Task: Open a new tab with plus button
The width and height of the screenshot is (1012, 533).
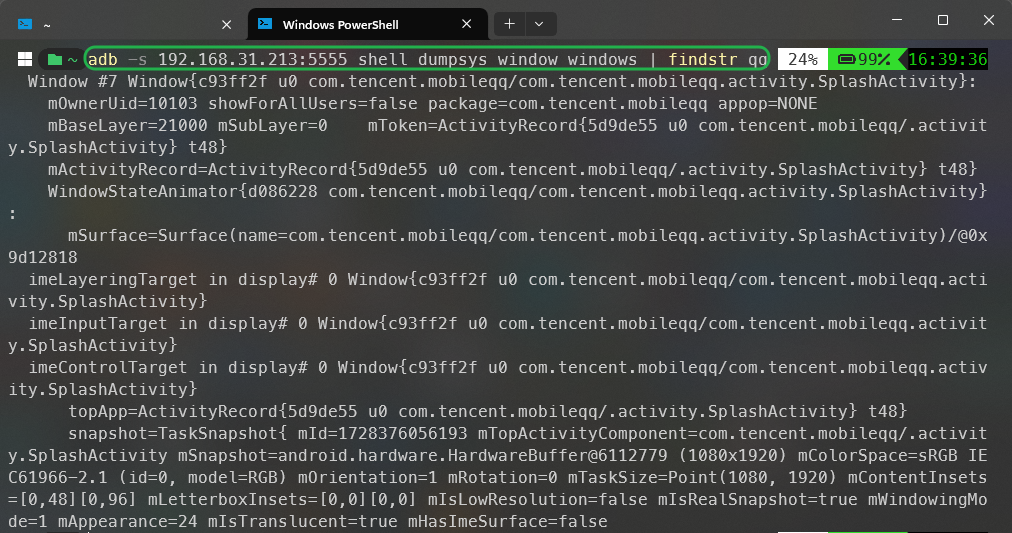Action: click(x=509, y=24)
